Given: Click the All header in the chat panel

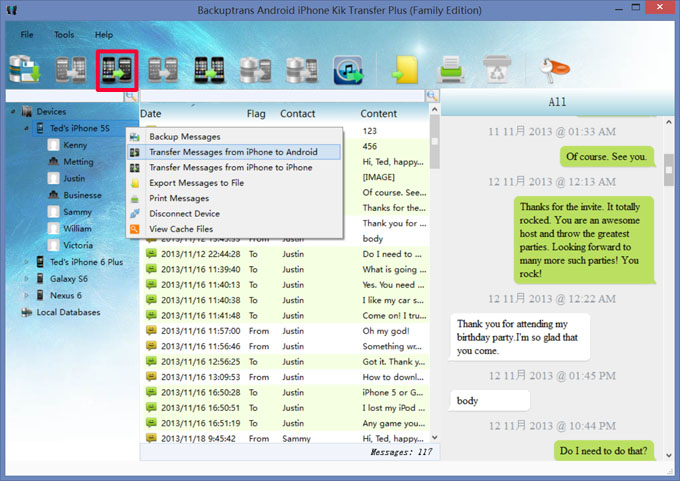Looking at the screenshot, I should [x=557, y=102].
